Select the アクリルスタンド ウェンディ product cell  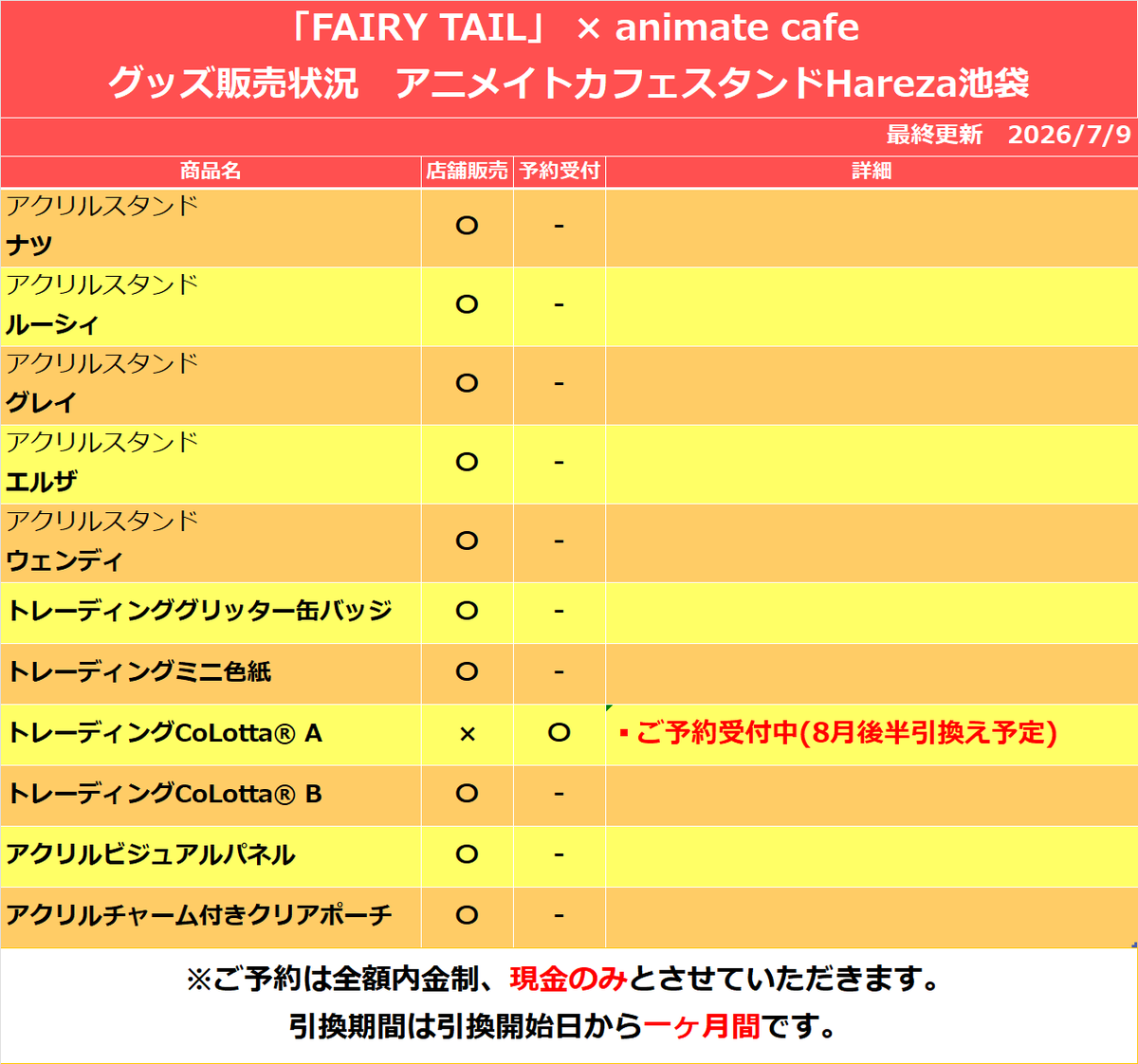[211, 542]
